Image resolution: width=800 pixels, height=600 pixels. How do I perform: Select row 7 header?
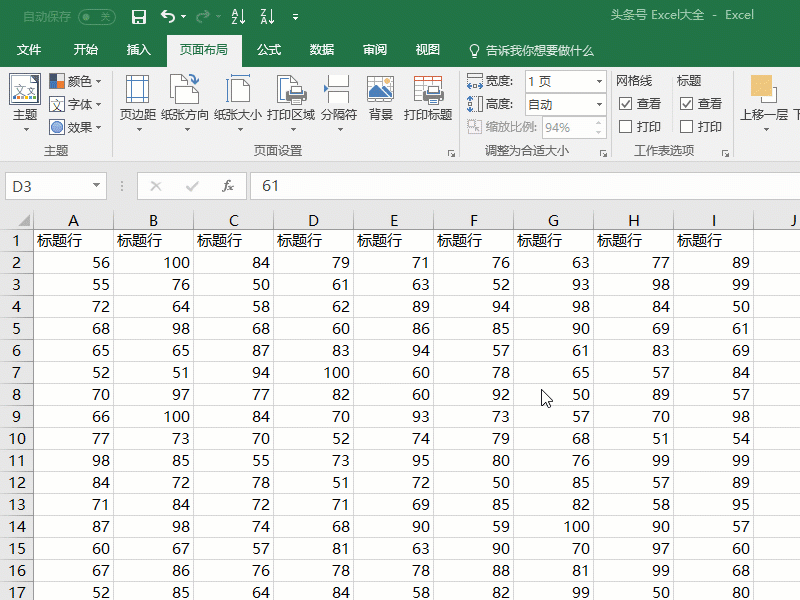pos(17,372)
